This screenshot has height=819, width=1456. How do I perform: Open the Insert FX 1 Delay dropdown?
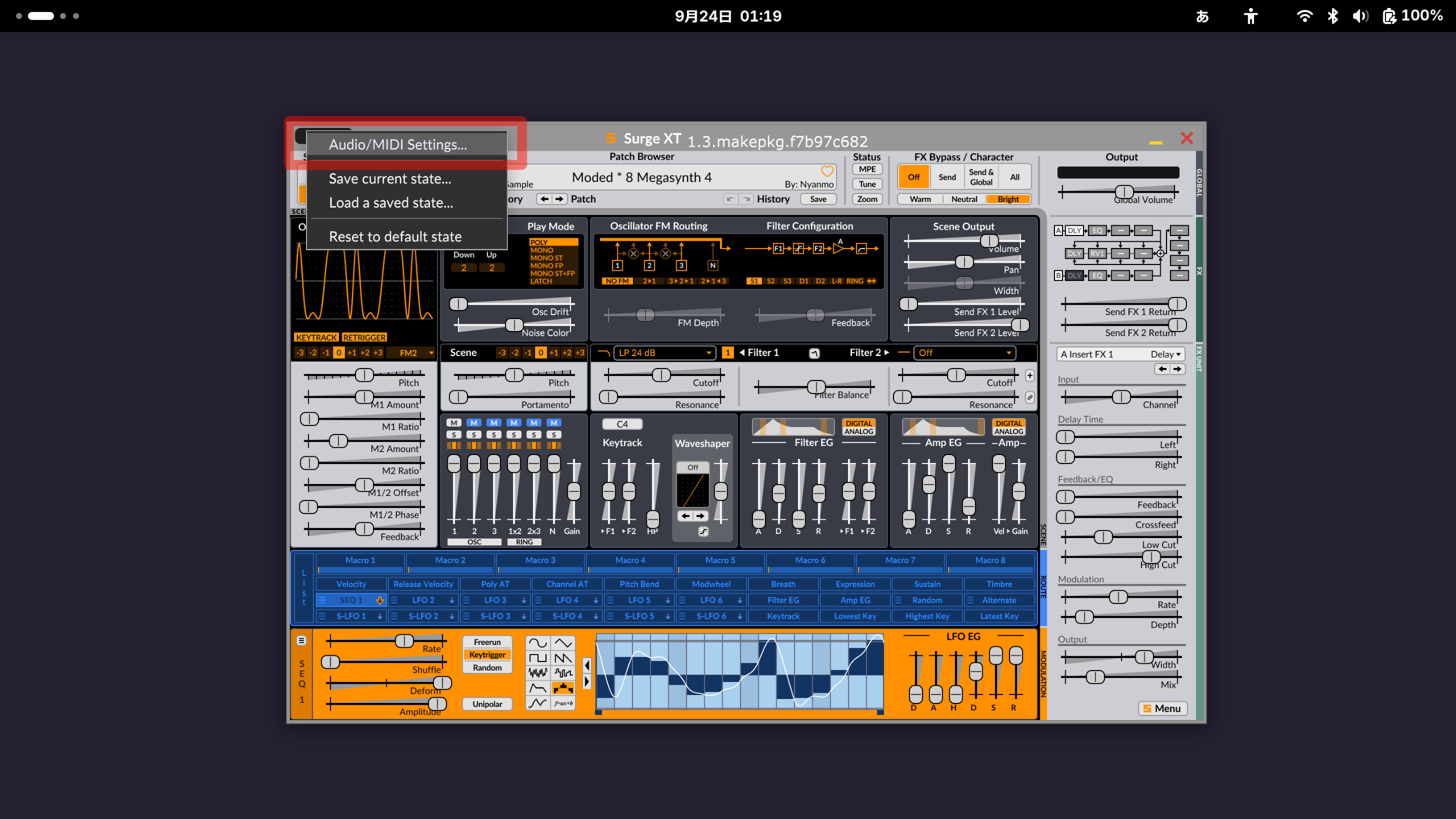coord(1120,354)
